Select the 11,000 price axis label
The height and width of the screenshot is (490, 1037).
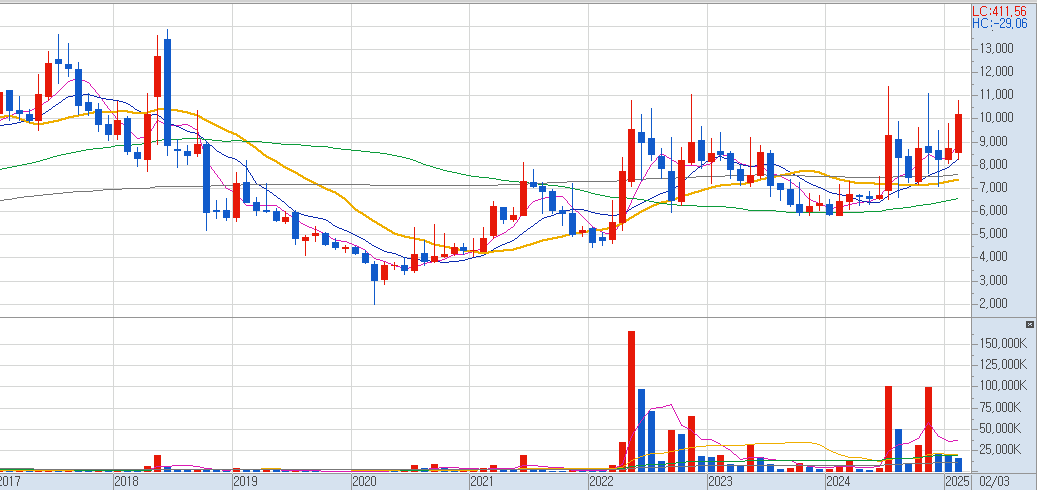tap(995, 95)
